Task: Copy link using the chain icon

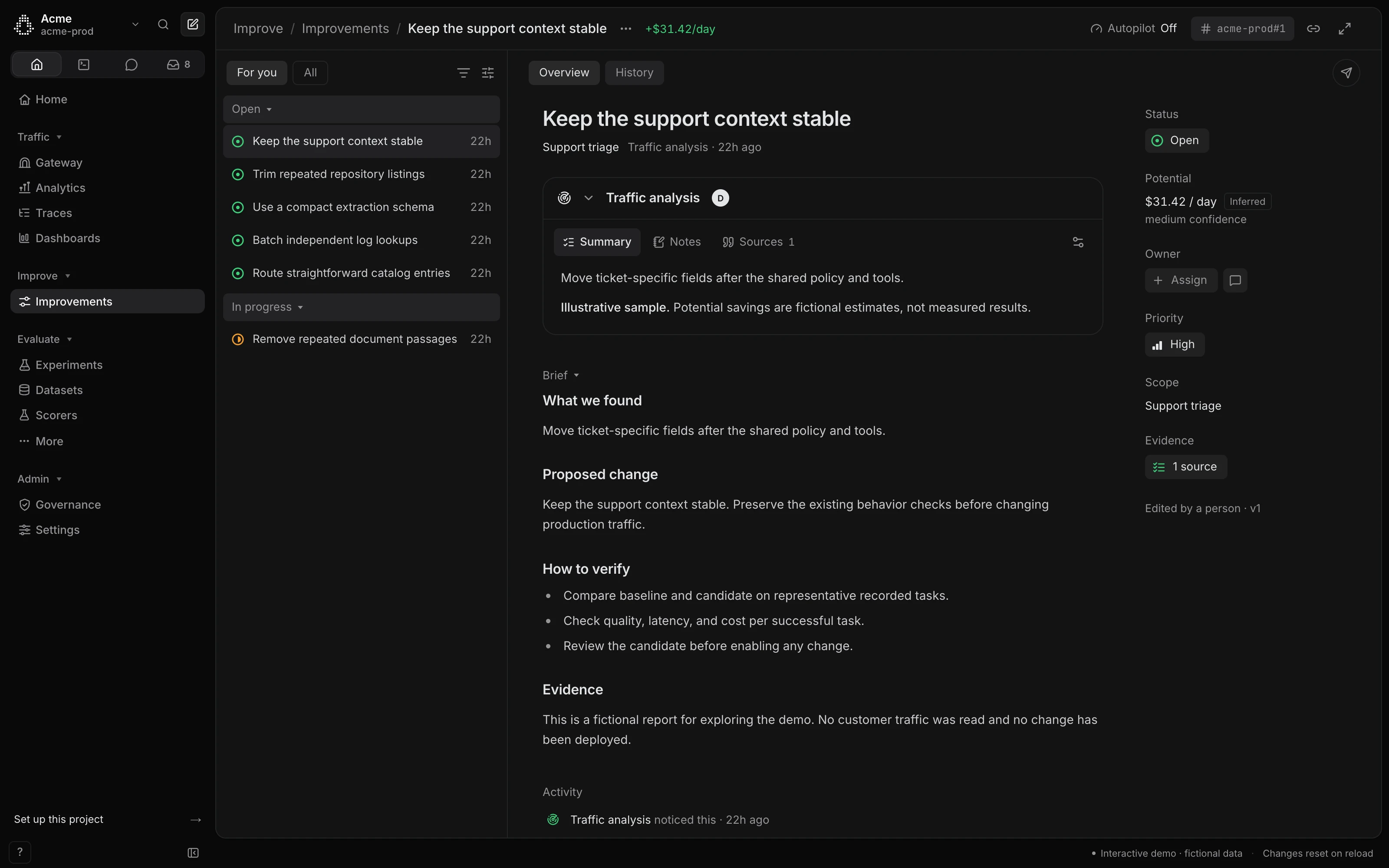Action: click(1313, 29)
